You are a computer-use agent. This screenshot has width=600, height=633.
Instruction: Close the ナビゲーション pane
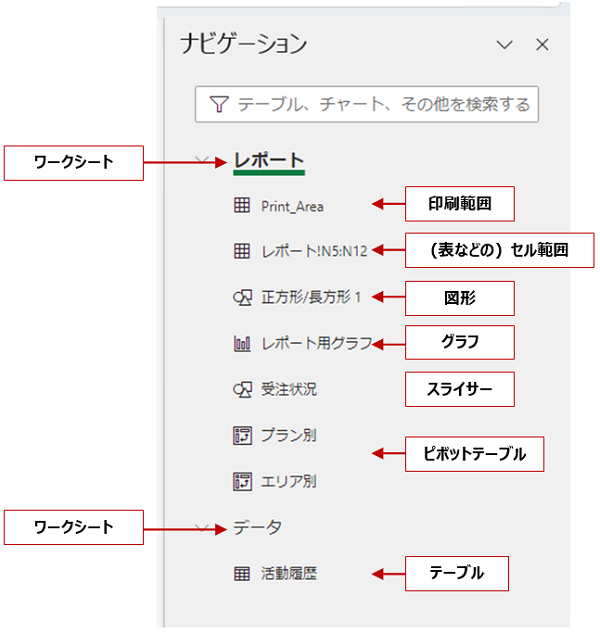tap(542, 45)
